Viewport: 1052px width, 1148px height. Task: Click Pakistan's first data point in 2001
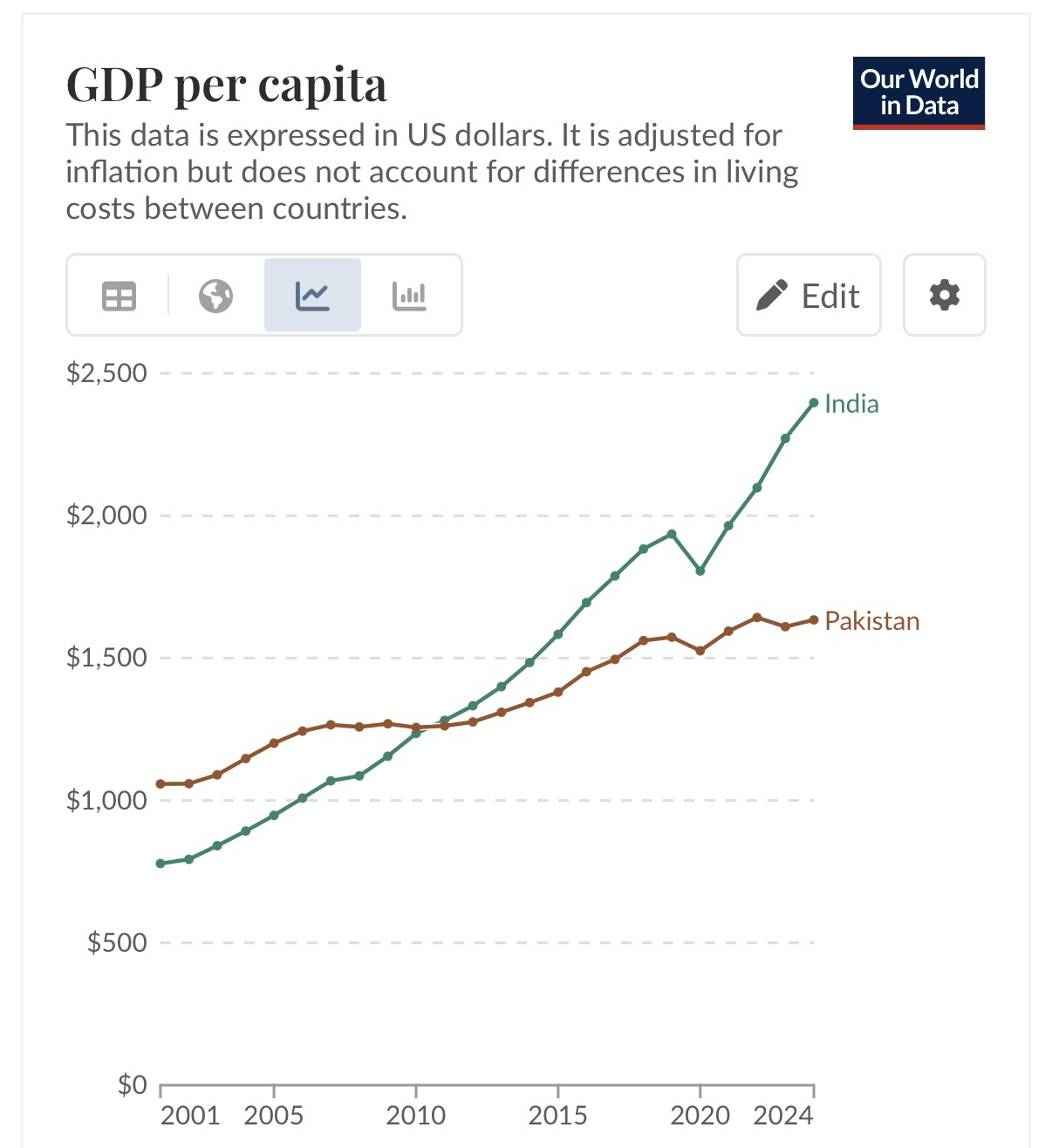pos(161,784)
